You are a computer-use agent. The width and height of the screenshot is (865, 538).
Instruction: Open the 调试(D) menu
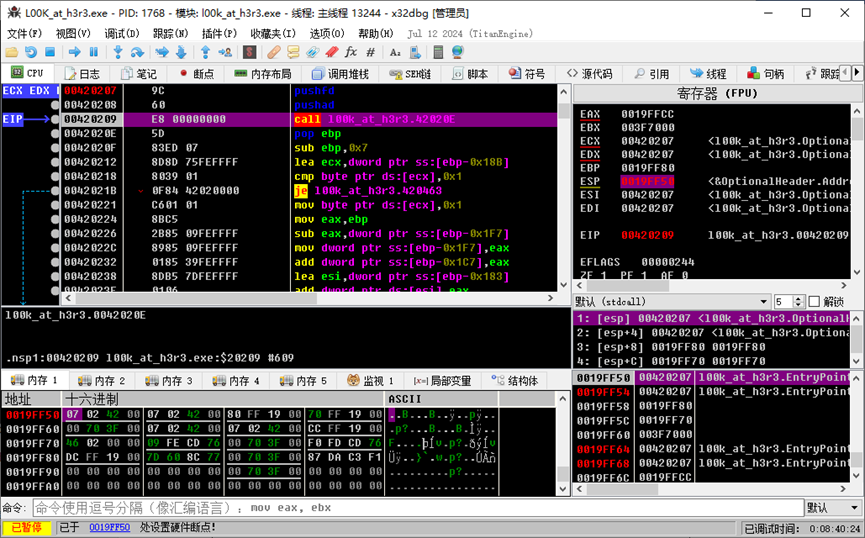[121, 33]
